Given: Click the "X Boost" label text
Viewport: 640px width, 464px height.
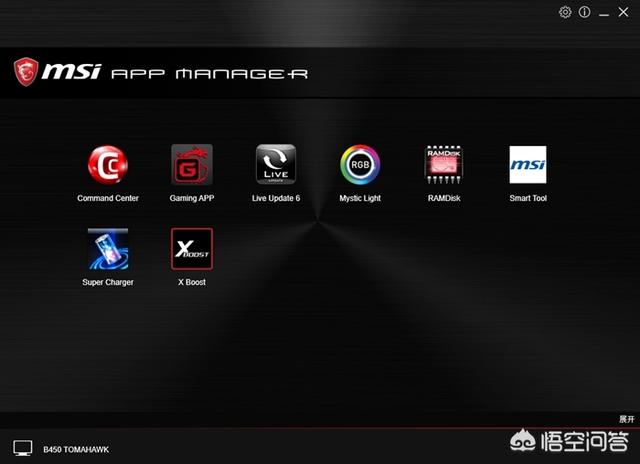Looking at the screenshot, I should pyautogui.click(x=192, y=282).
